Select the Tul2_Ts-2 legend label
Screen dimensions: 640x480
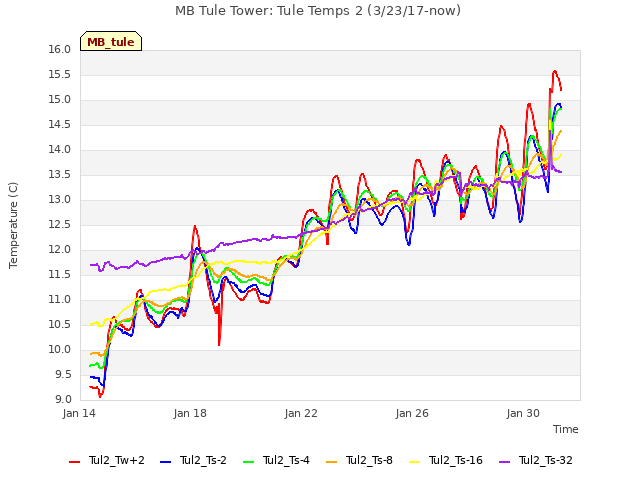[x=203, y=460]
